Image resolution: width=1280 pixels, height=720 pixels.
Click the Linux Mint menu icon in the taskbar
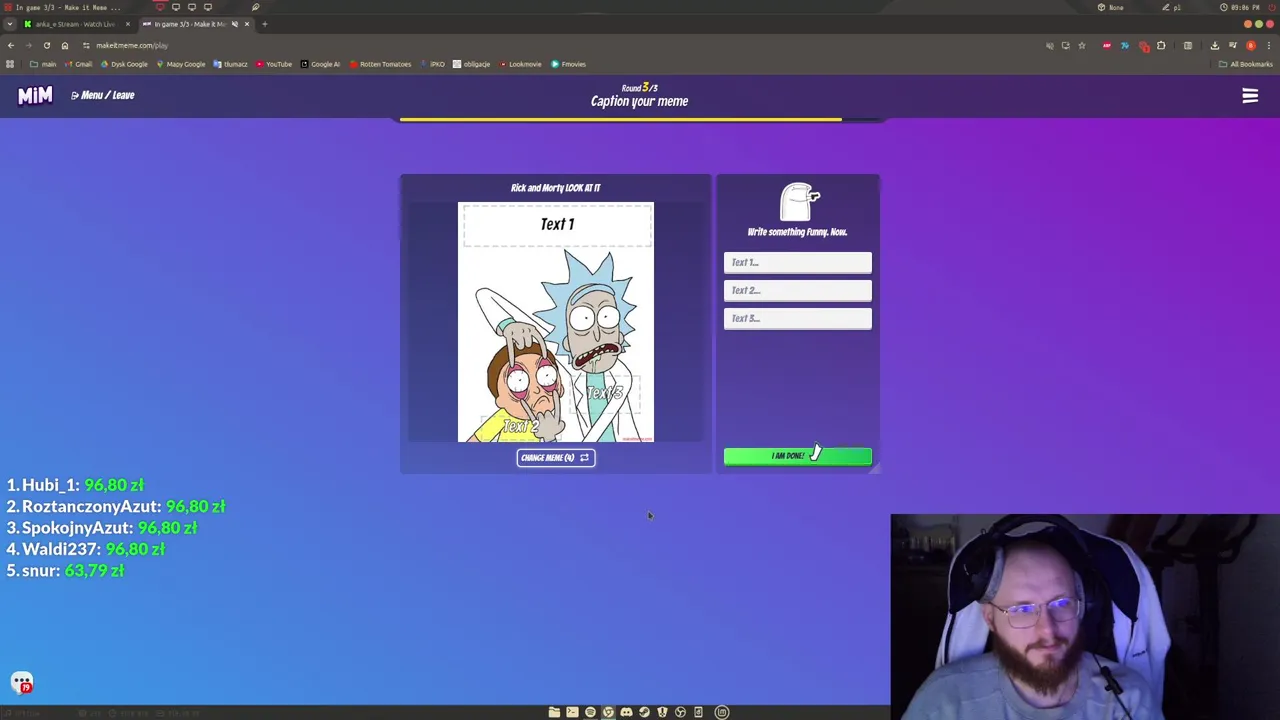click(x=722, y=712)
